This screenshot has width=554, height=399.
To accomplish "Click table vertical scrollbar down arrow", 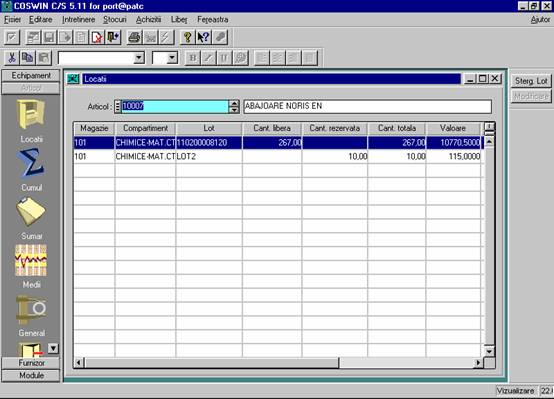I will [489, 352].
